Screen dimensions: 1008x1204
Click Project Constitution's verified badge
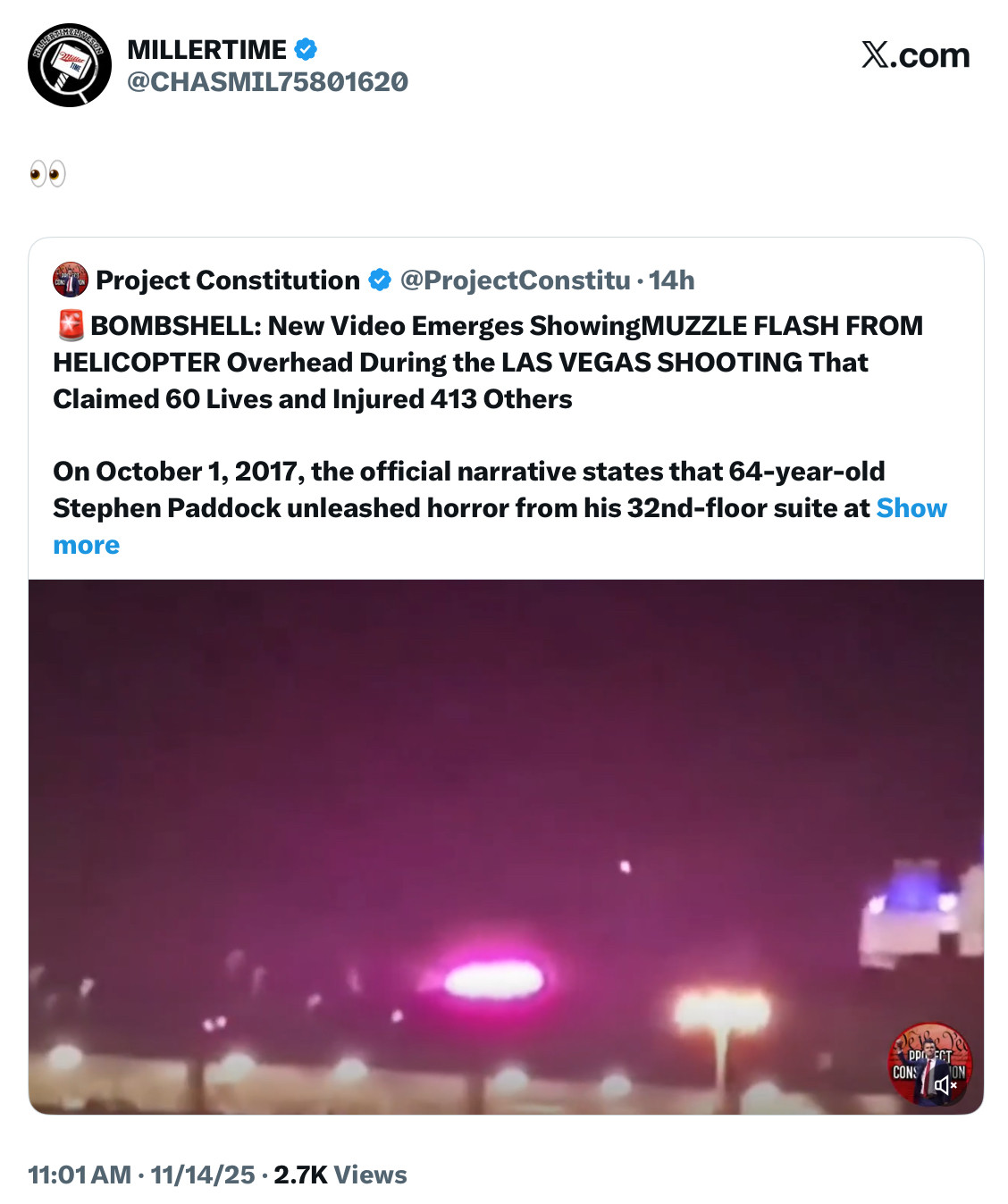coord(380,280)
